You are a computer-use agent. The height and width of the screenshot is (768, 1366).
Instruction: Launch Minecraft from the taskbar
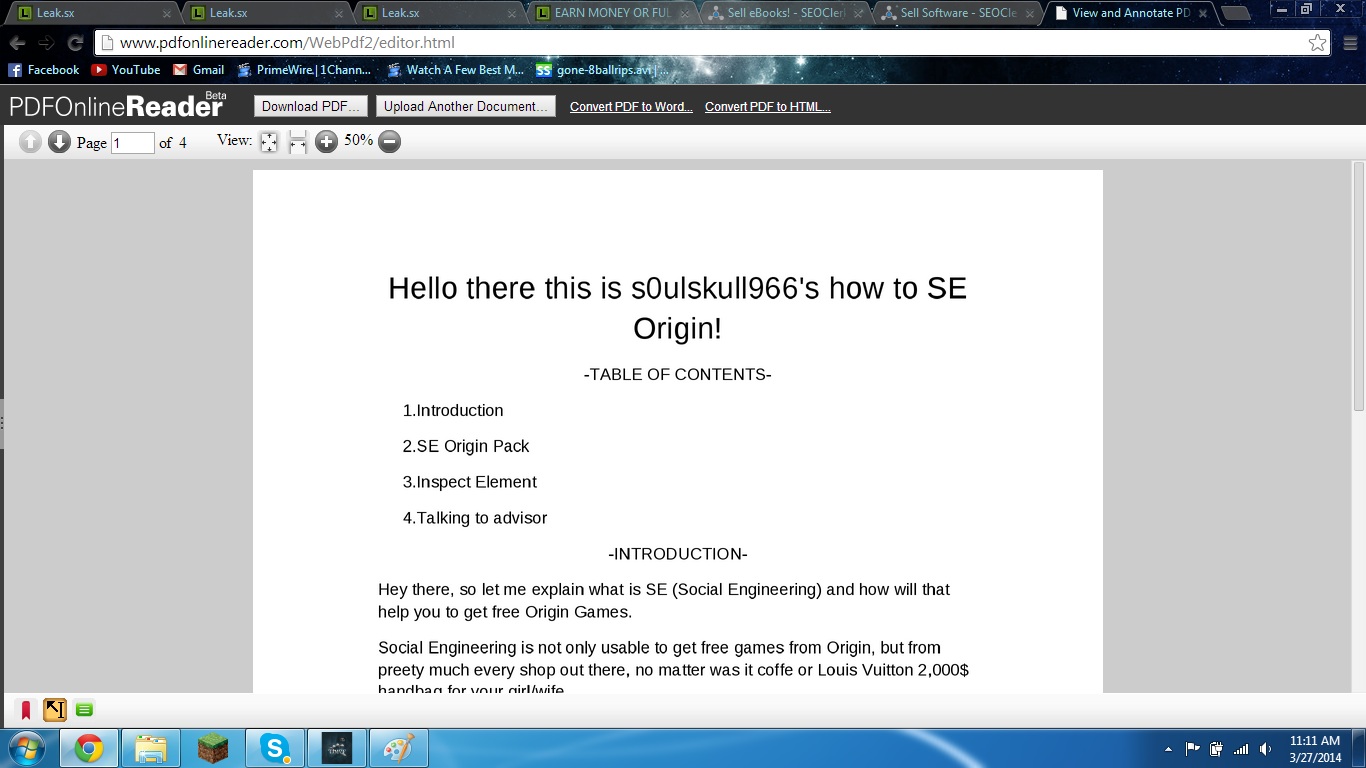point(213,748)
